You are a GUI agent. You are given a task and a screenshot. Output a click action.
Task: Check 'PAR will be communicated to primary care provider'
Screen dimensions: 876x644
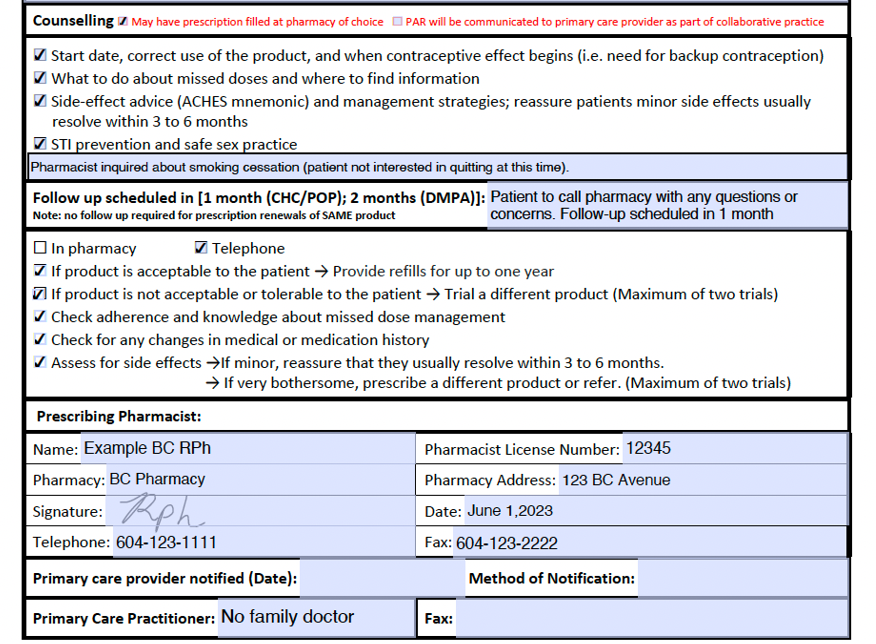pyautogui.click(x=397, y=21)
